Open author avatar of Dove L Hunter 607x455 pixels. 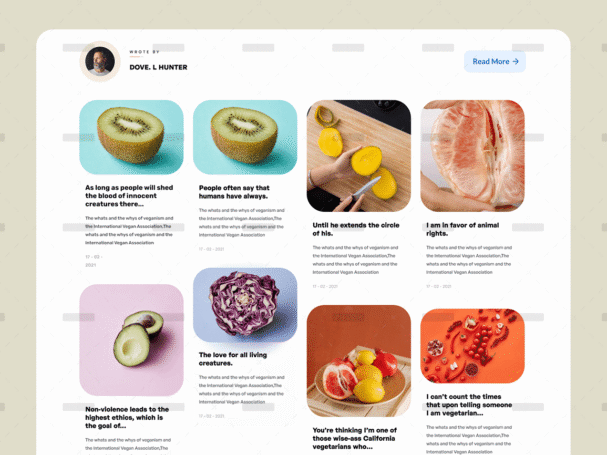click(100, 61)
